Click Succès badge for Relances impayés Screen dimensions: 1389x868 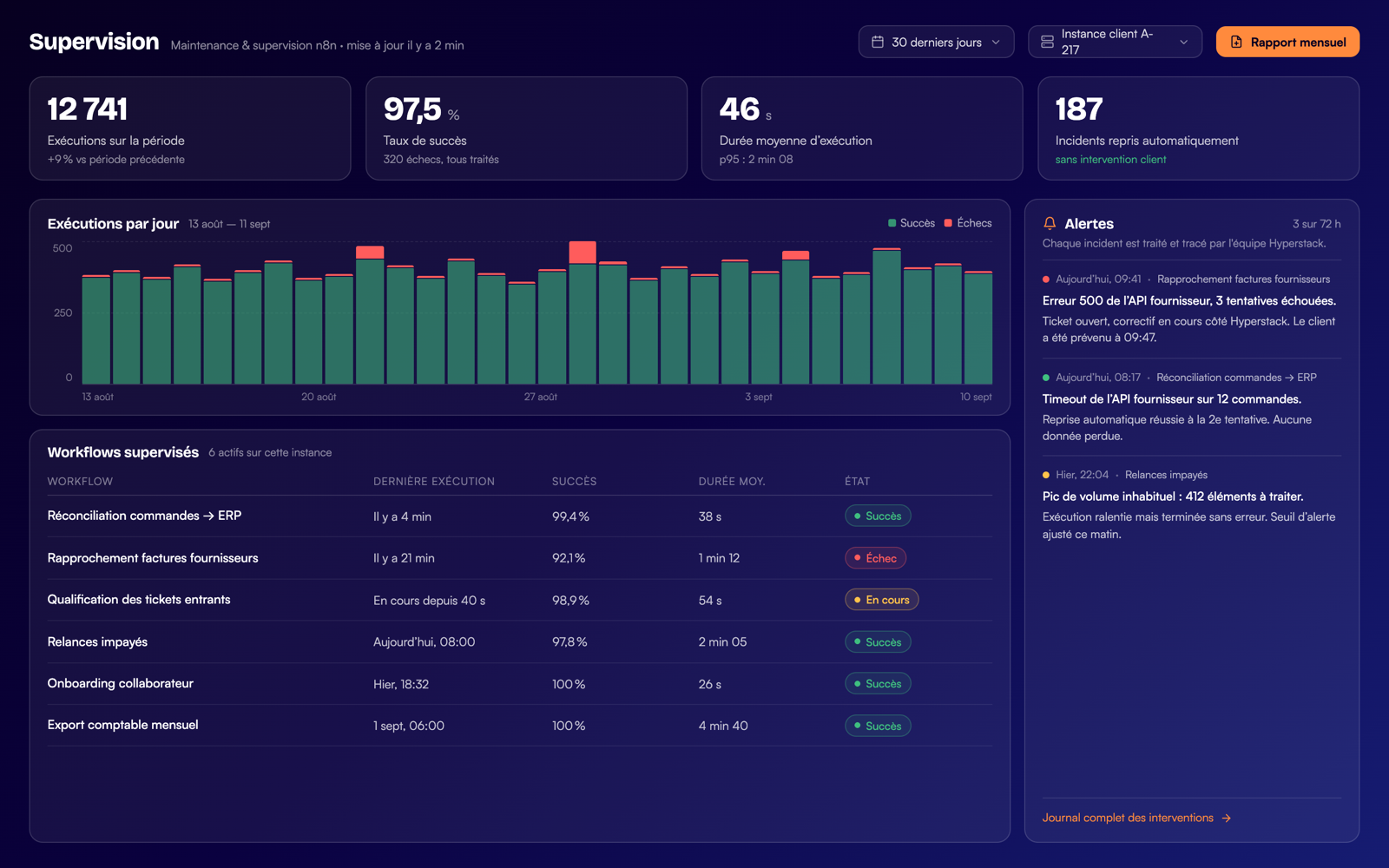[x=878, y=642]
